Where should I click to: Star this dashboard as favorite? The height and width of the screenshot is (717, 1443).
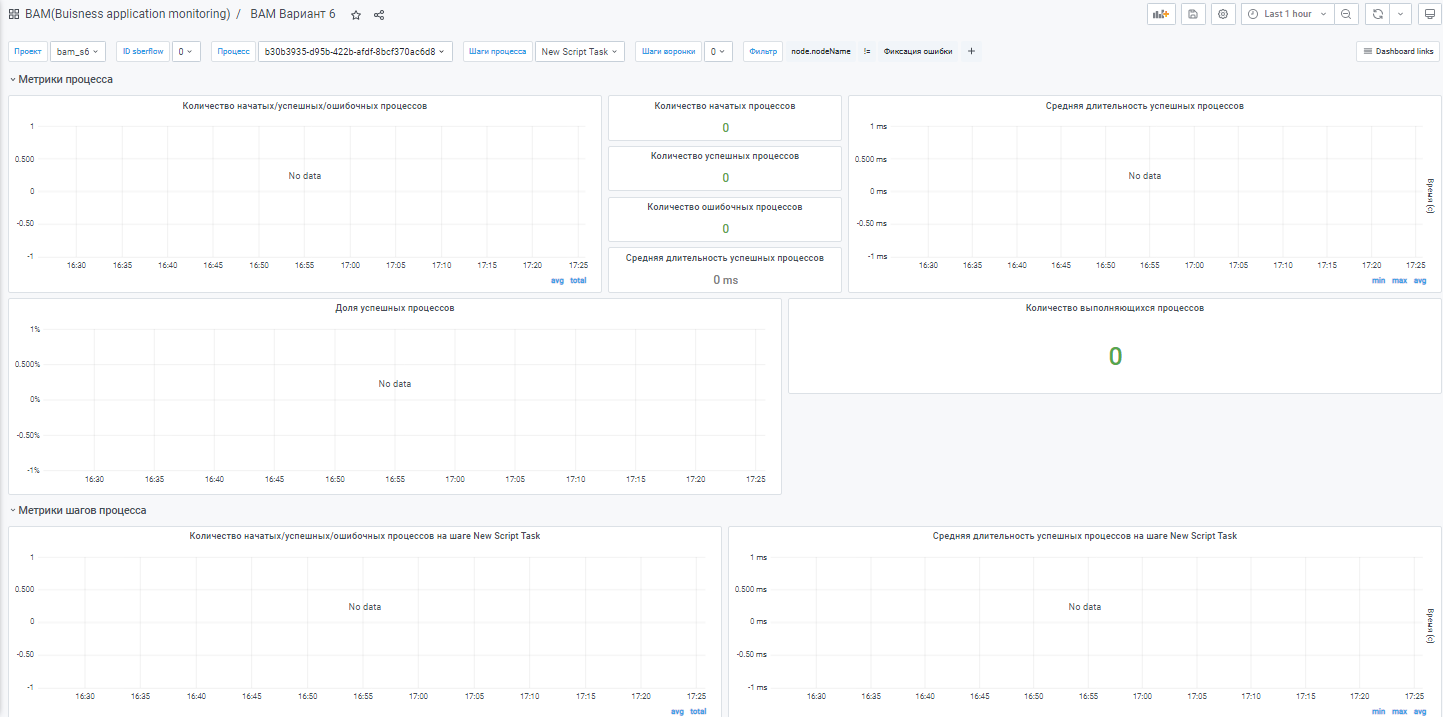coord(356,15)
